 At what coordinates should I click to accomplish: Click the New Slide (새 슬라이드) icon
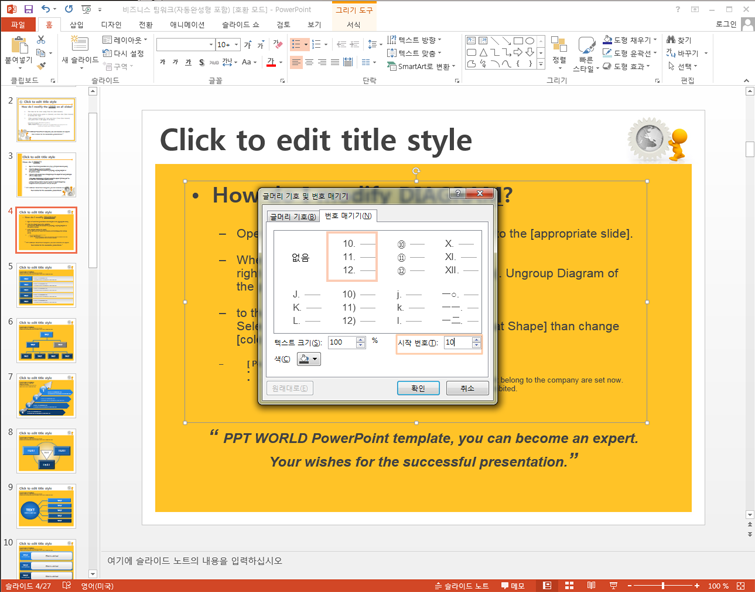tap(79, 44)
